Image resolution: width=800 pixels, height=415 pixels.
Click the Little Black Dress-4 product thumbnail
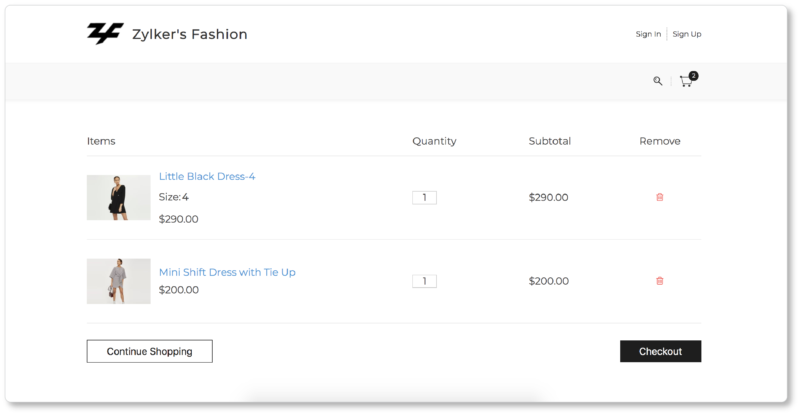coord(118,197)
